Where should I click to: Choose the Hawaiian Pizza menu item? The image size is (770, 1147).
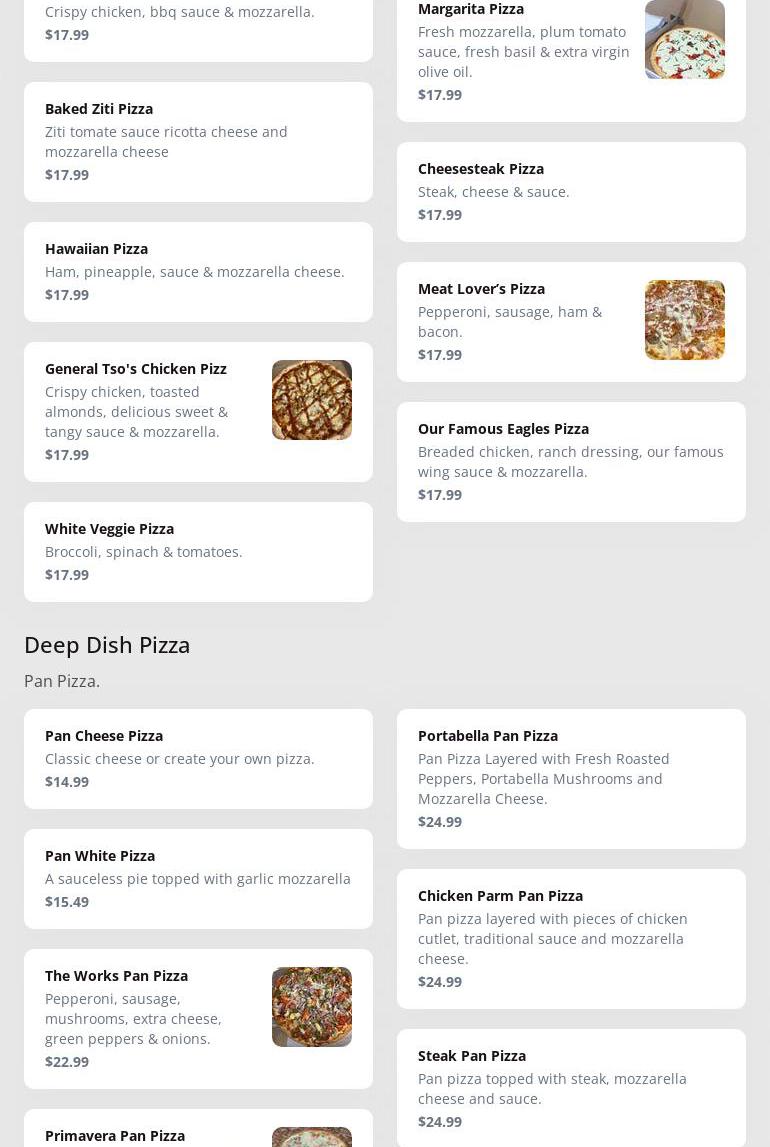tap(198, 271)
